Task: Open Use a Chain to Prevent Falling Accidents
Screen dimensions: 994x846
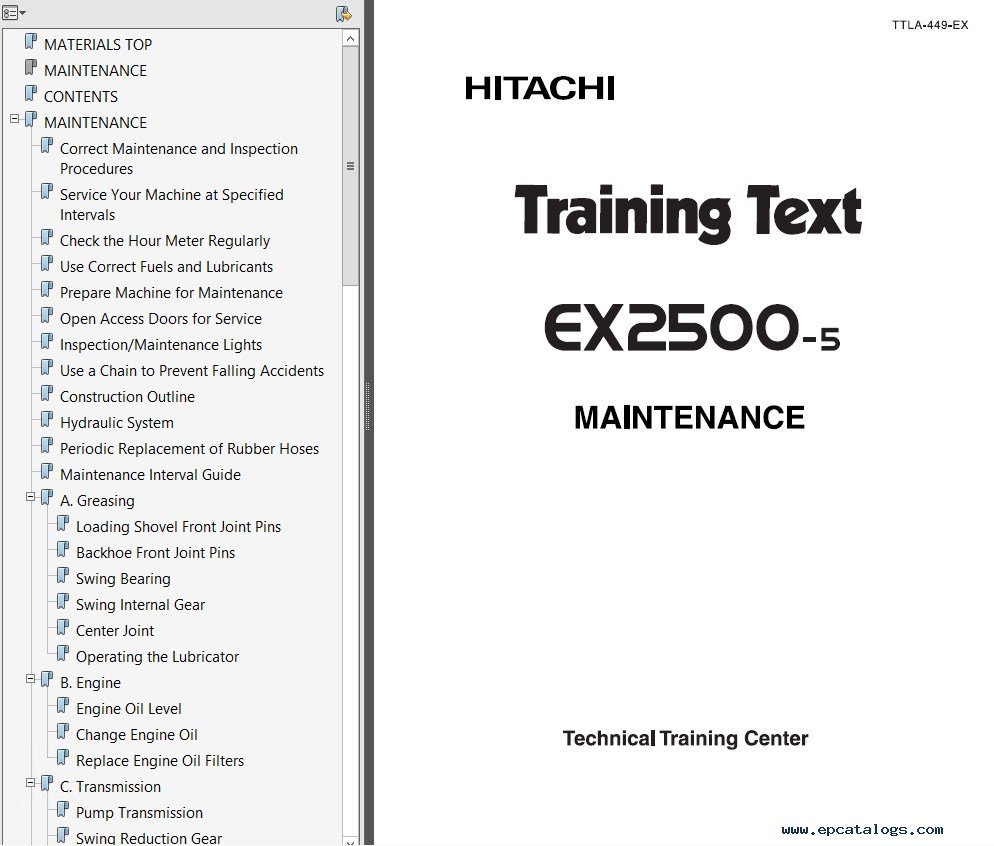Action: pos(191,371)
